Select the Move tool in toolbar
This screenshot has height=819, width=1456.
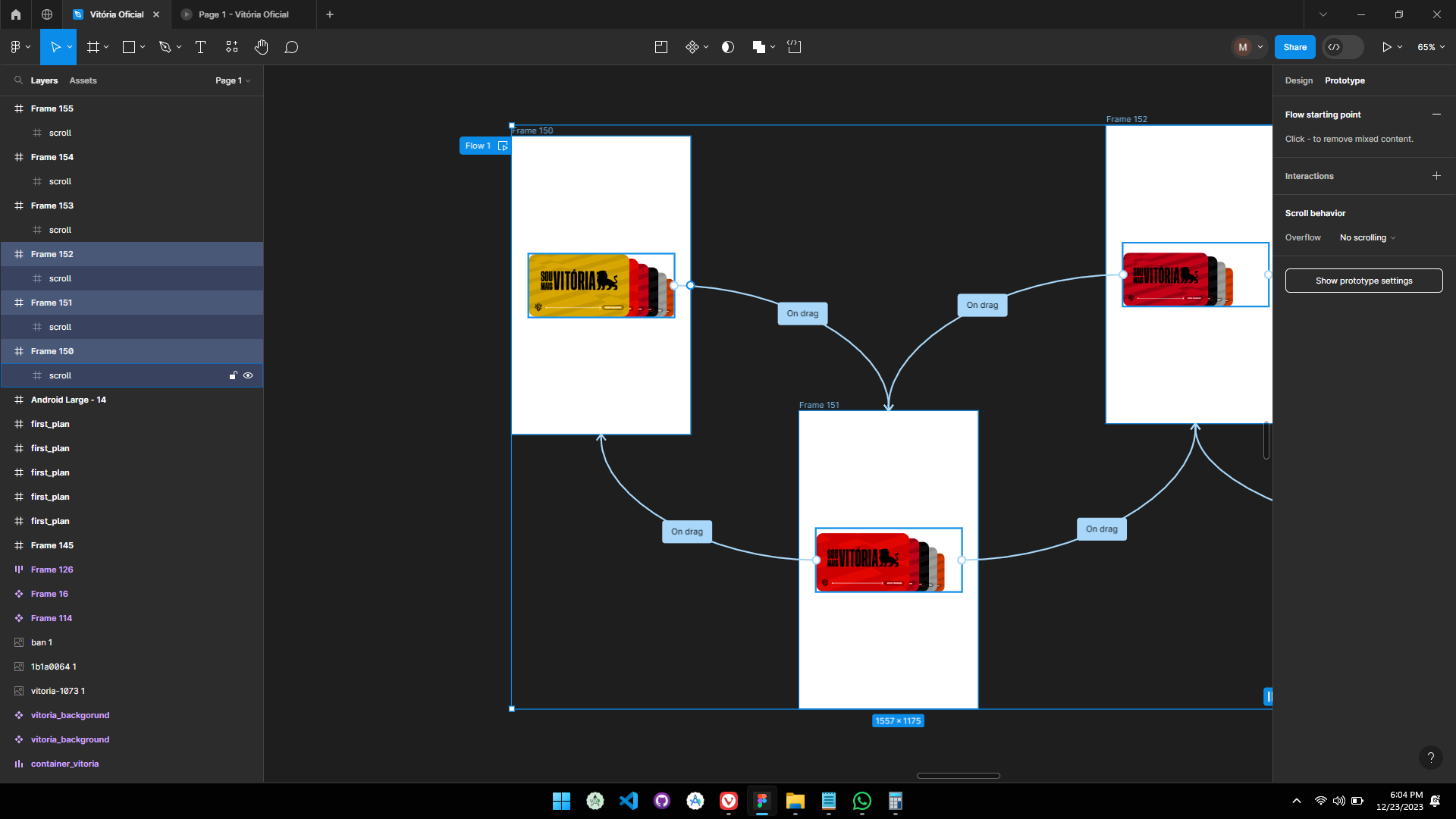coord(56,47)
